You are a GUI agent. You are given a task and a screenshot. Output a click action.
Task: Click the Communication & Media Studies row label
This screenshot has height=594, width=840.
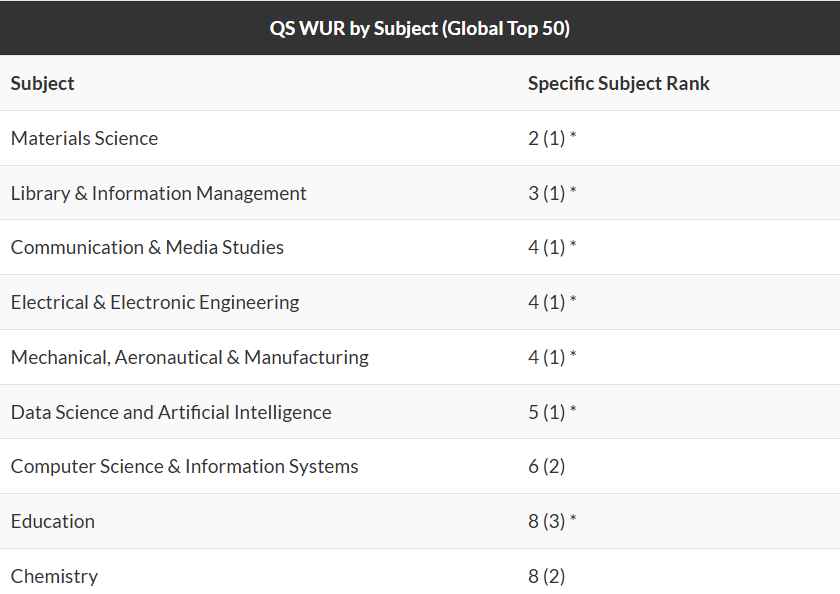[x=147, y=247]
